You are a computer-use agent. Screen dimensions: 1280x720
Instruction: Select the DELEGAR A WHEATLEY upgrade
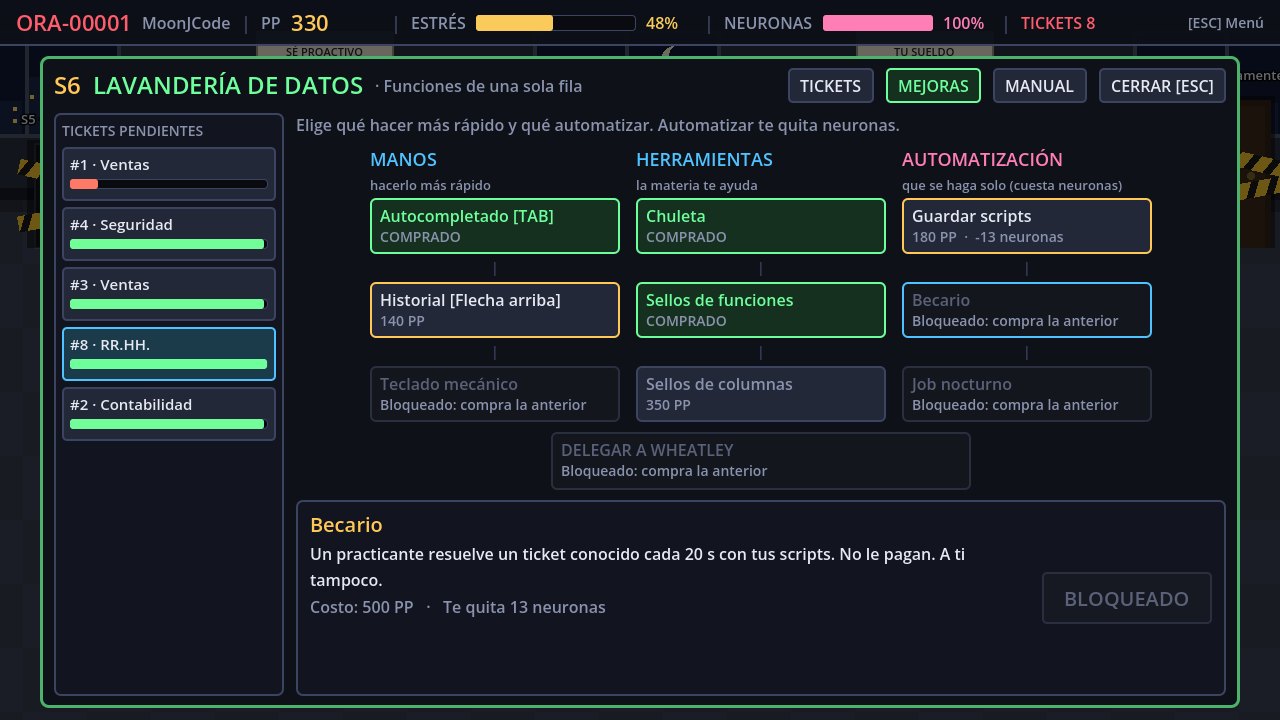761,461
